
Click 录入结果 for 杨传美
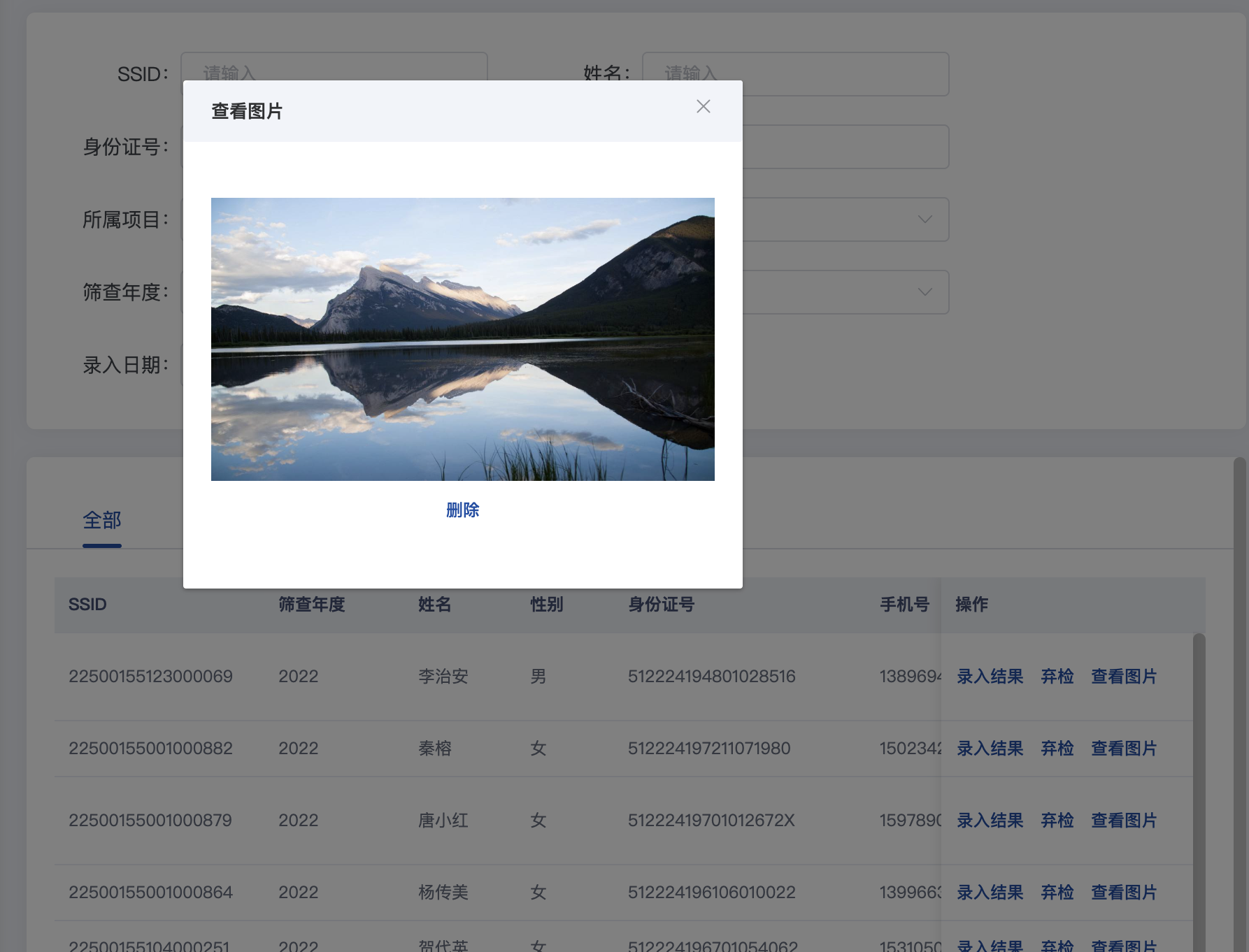tap(990, 893)
